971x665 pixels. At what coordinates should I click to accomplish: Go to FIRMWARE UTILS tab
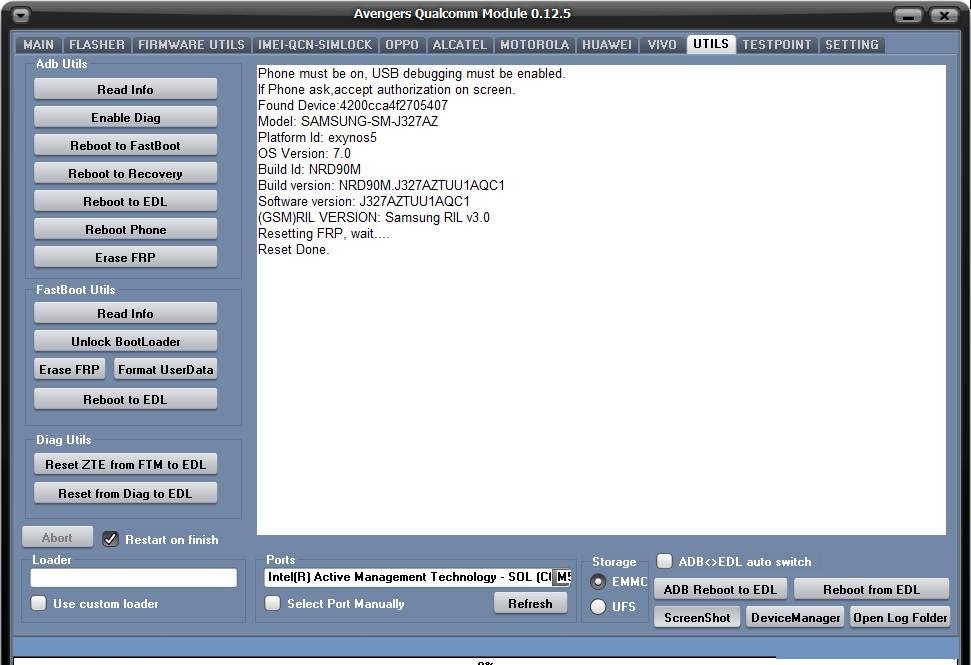[191, 45]
